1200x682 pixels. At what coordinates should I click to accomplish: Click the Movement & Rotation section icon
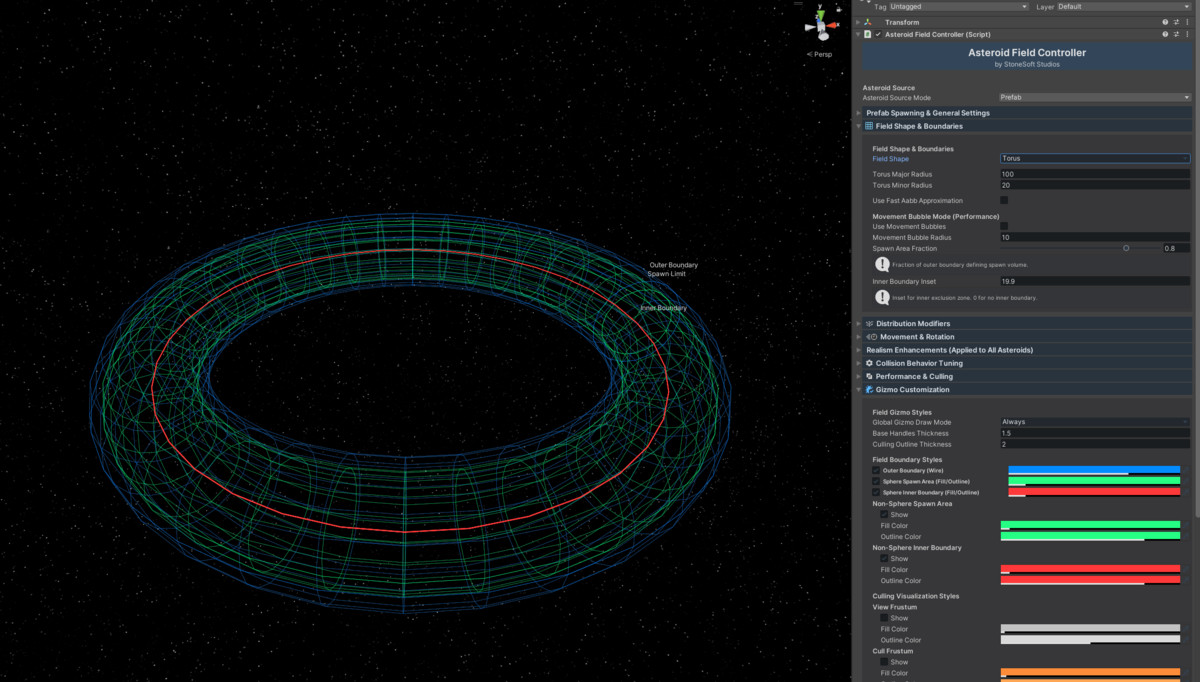coord(870,337)
